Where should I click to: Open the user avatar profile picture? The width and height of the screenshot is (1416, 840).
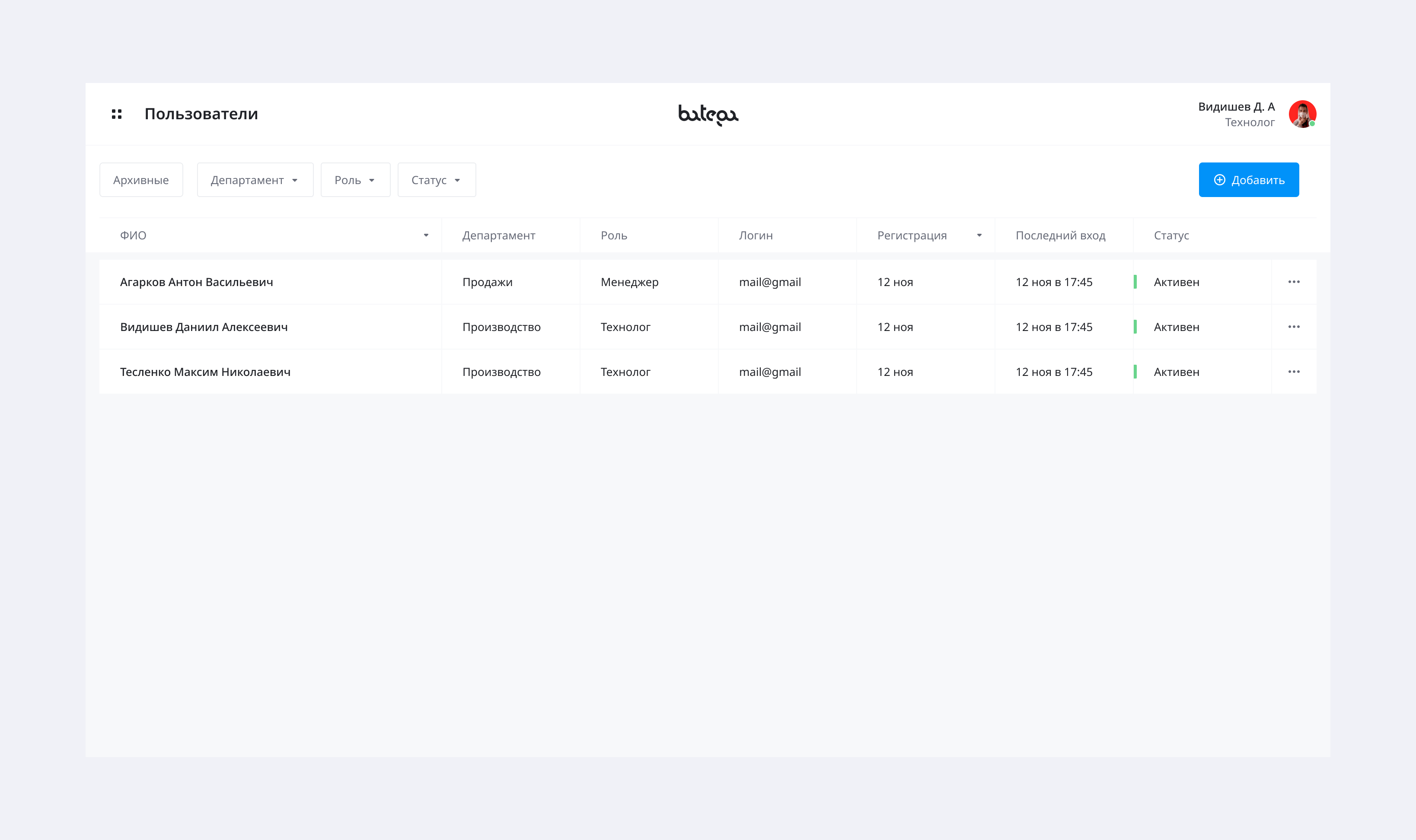coord(1301,115)
